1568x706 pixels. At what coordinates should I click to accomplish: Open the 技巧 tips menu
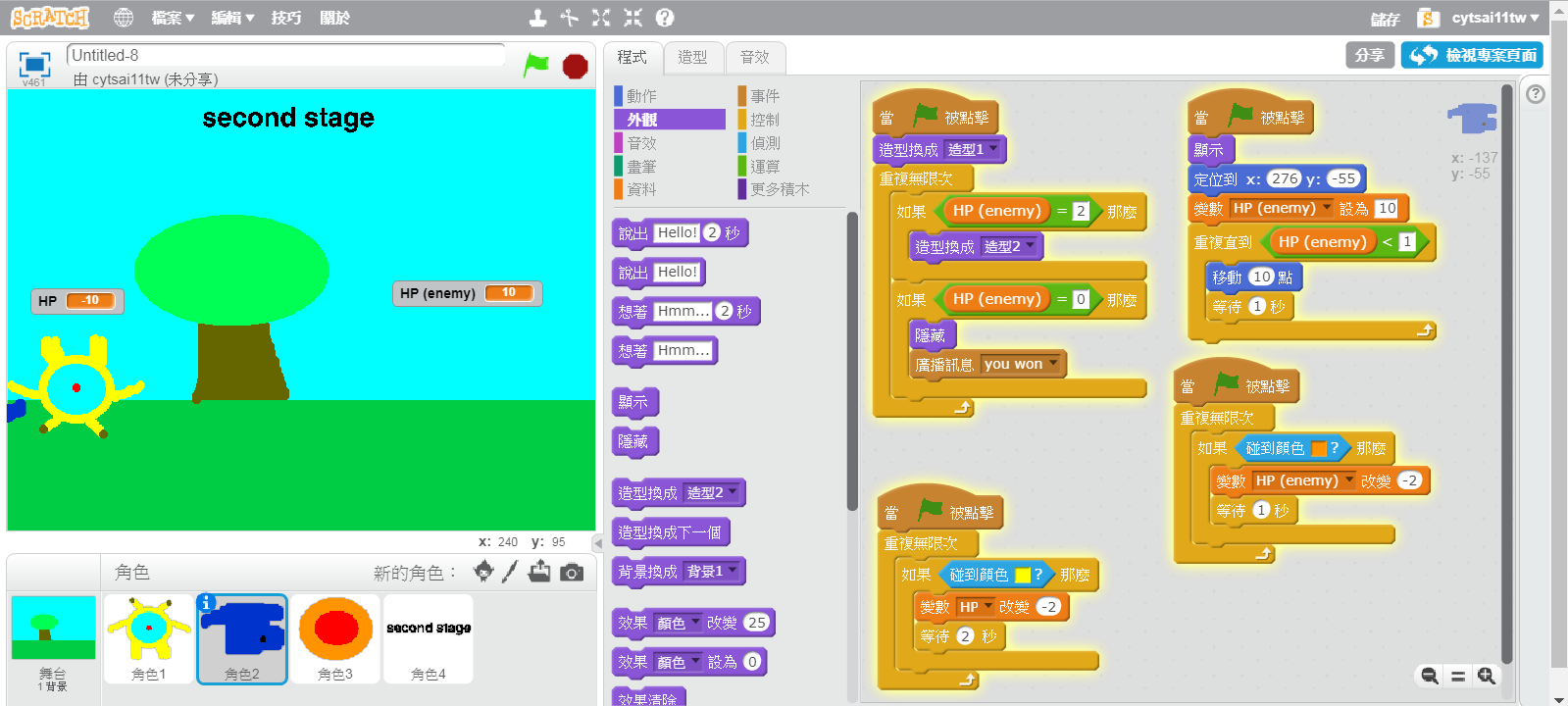286,18
